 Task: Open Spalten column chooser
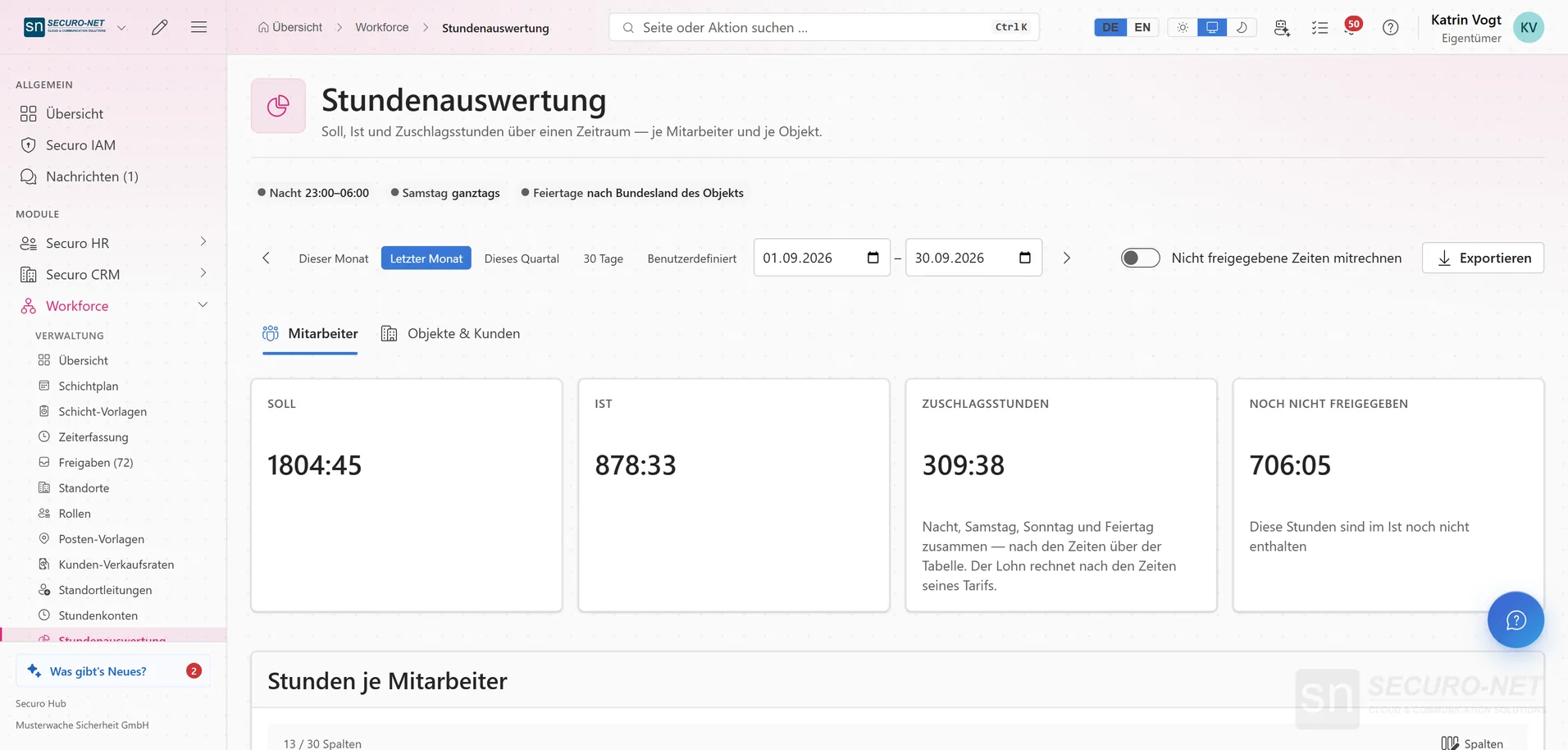click(1472, 743)
